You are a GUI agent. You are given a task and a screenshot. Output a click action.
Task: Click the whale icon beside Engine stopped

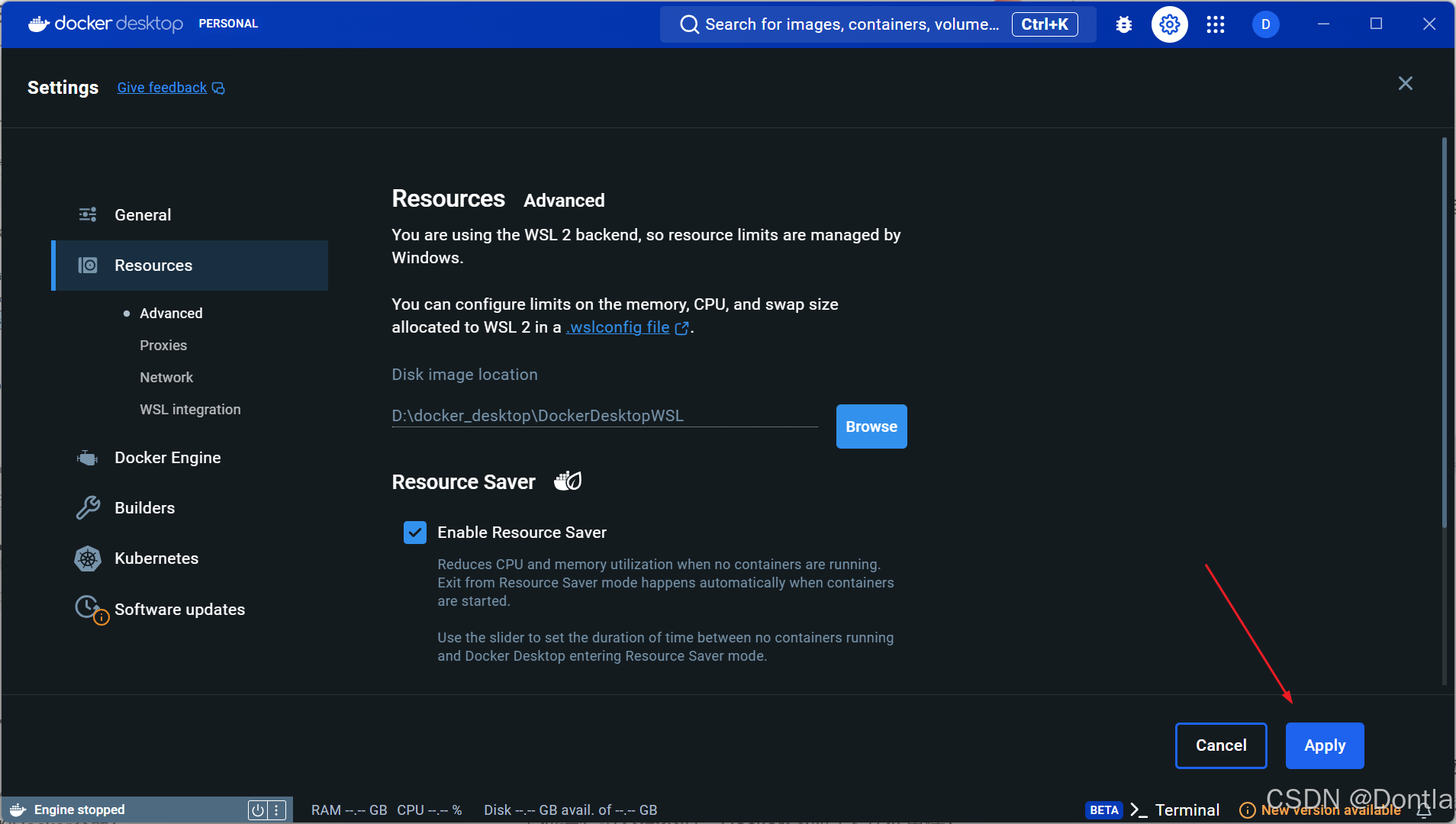point(18,810)
